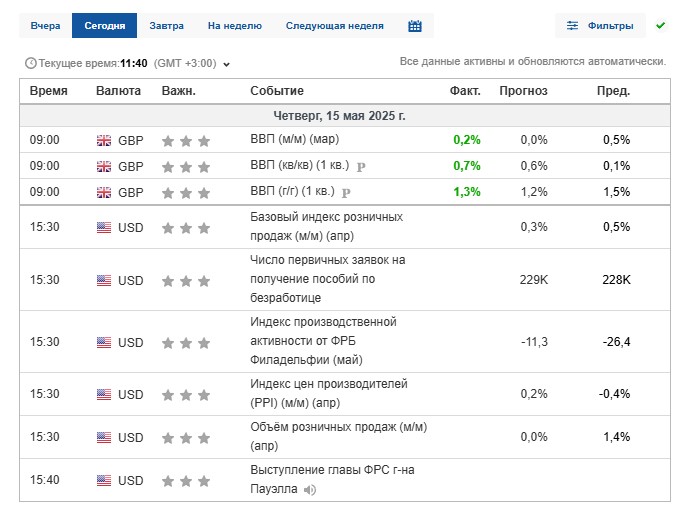The height and width of the screenshot is (515, 679).
Task: Select the Сегодня tab
Action: pyautogui.click(x=104, y=26)
